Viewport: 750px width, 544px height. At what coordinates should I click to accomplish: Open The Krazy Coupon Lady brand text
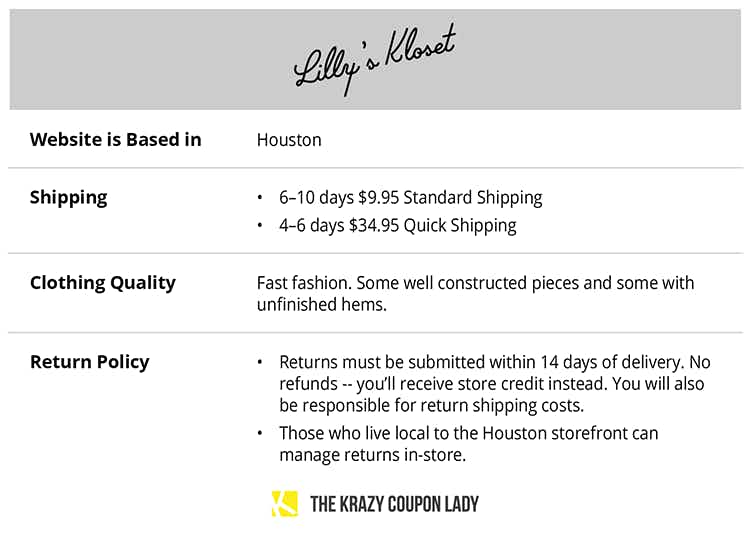click(x=394, y=503)
